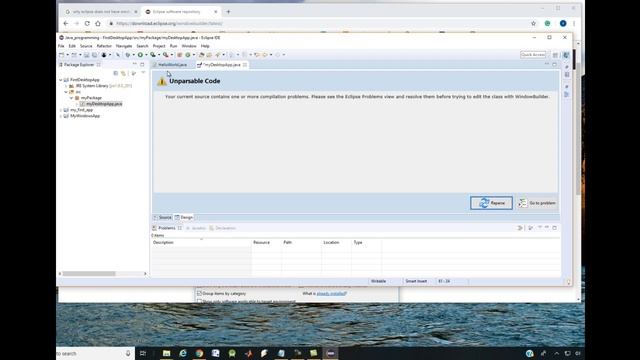
Task: Click the Writable status bar entry
Action: [x=378, y=281]
